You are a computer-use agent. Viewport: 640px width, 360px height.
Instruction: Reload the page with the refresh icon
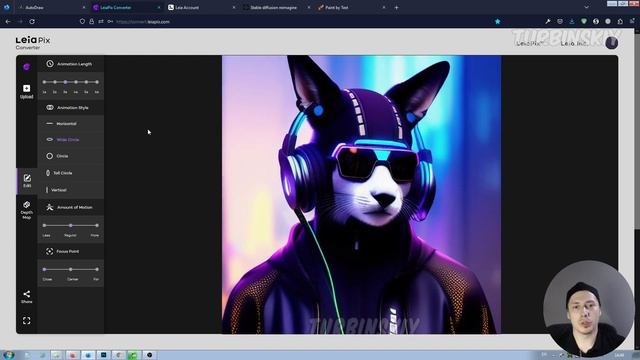pos(32,22)
